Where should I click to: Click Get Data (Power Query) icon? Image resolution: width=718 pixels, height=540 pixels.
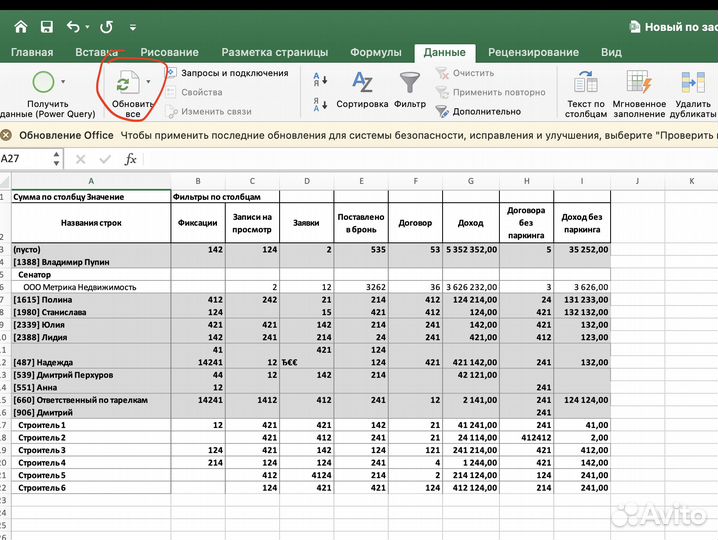point(44,82)
